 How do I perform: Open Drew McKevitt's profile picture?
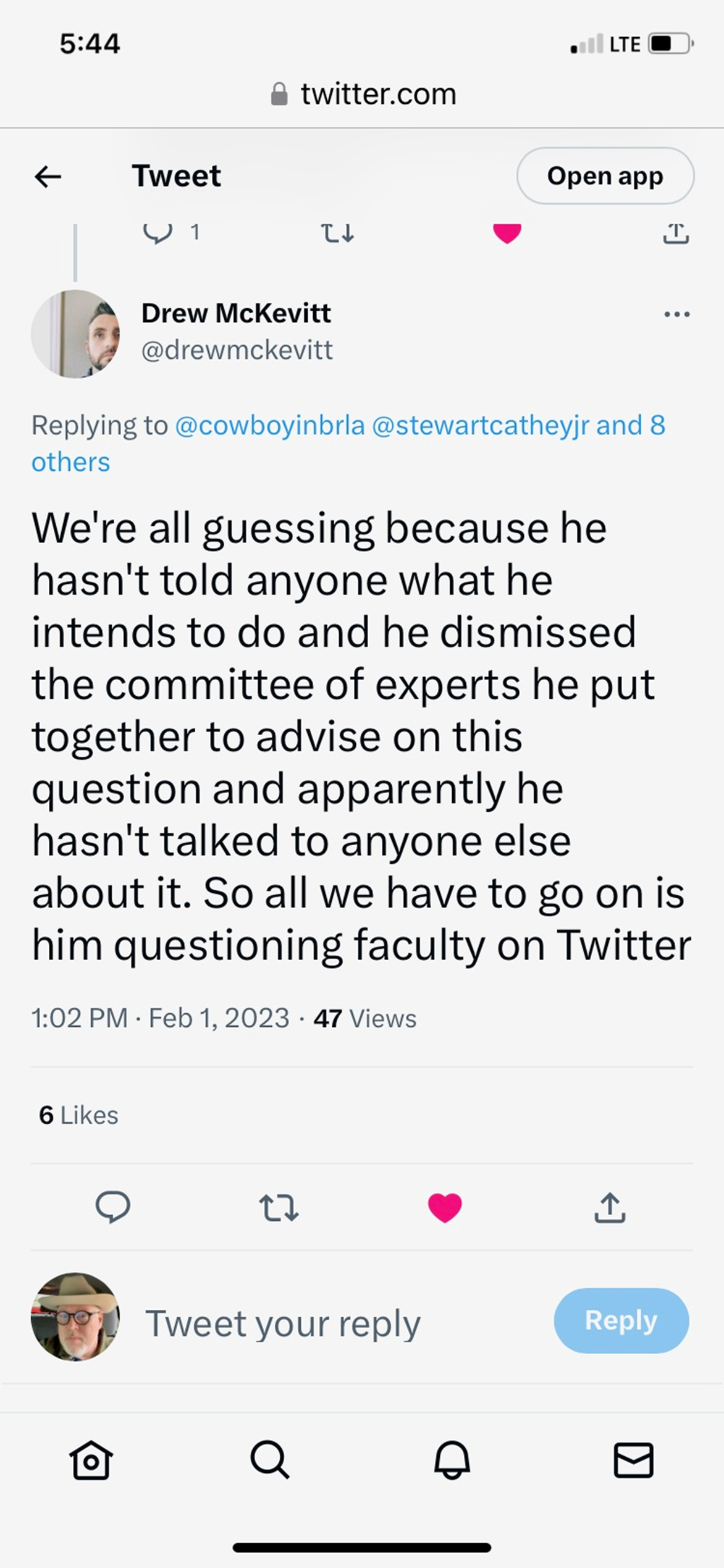[75, 334]
